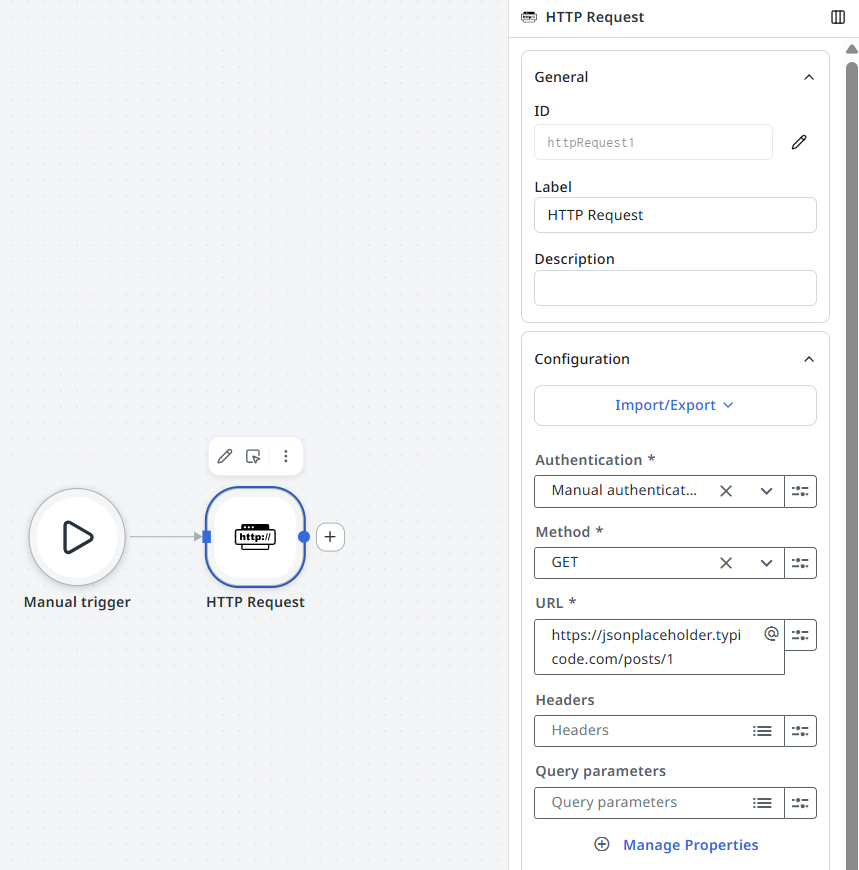Select the Manual trigger node
This screenshot has height=870, width=859.
77,537
